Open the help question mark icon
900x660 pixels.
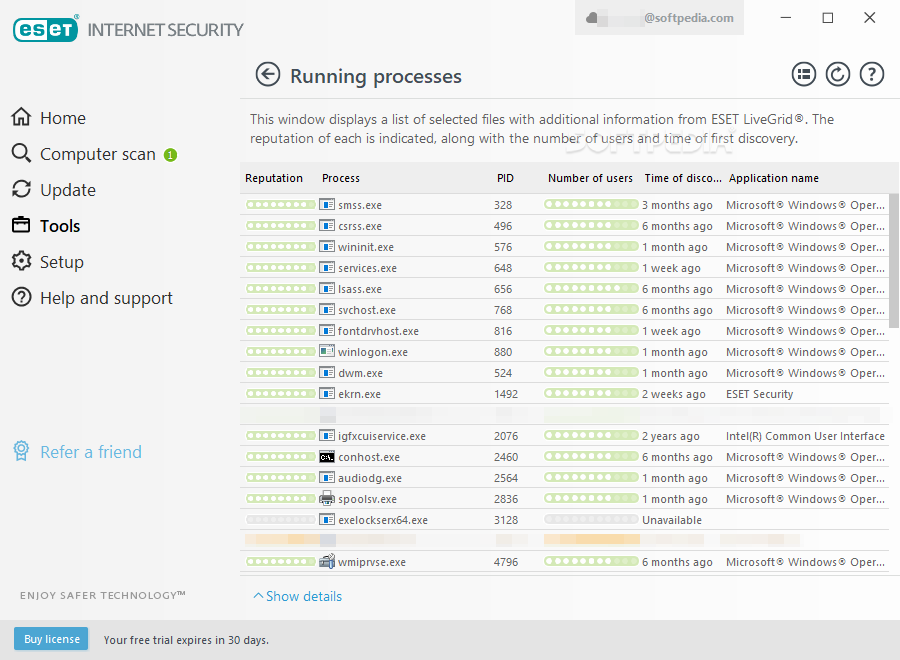click(871, 75)
